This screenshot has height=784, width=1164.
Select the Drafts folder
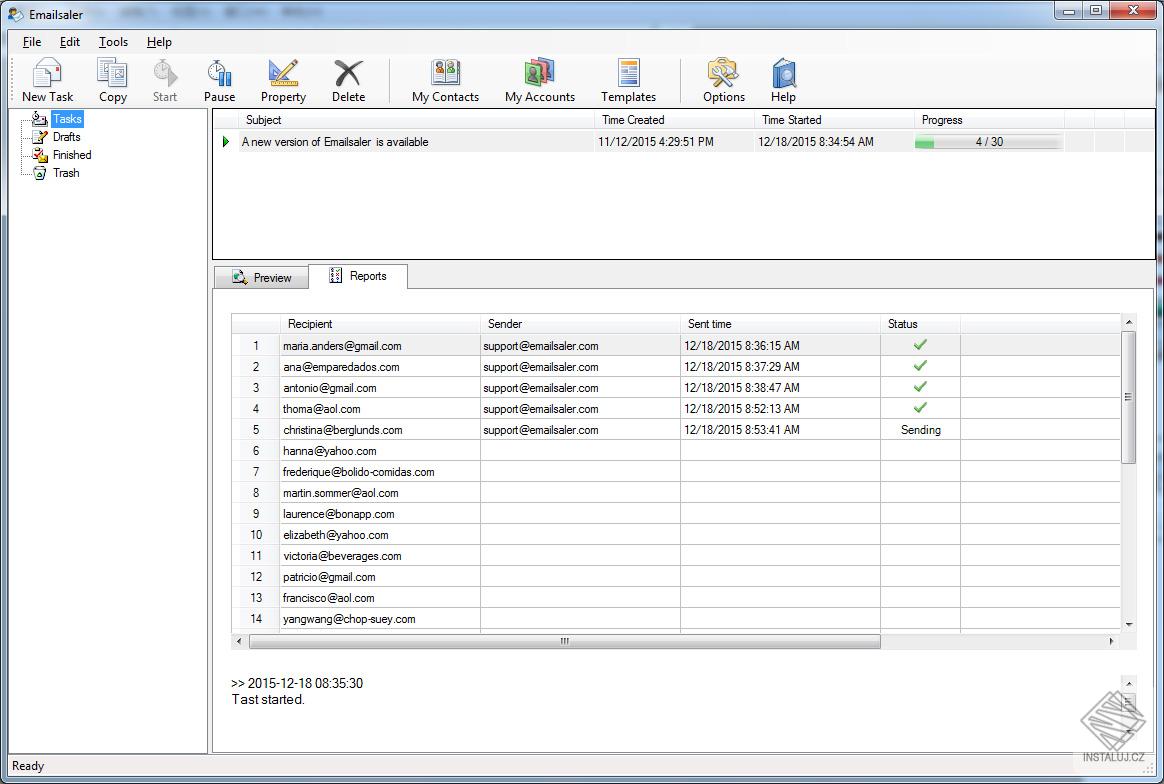(x=66, y=137)
